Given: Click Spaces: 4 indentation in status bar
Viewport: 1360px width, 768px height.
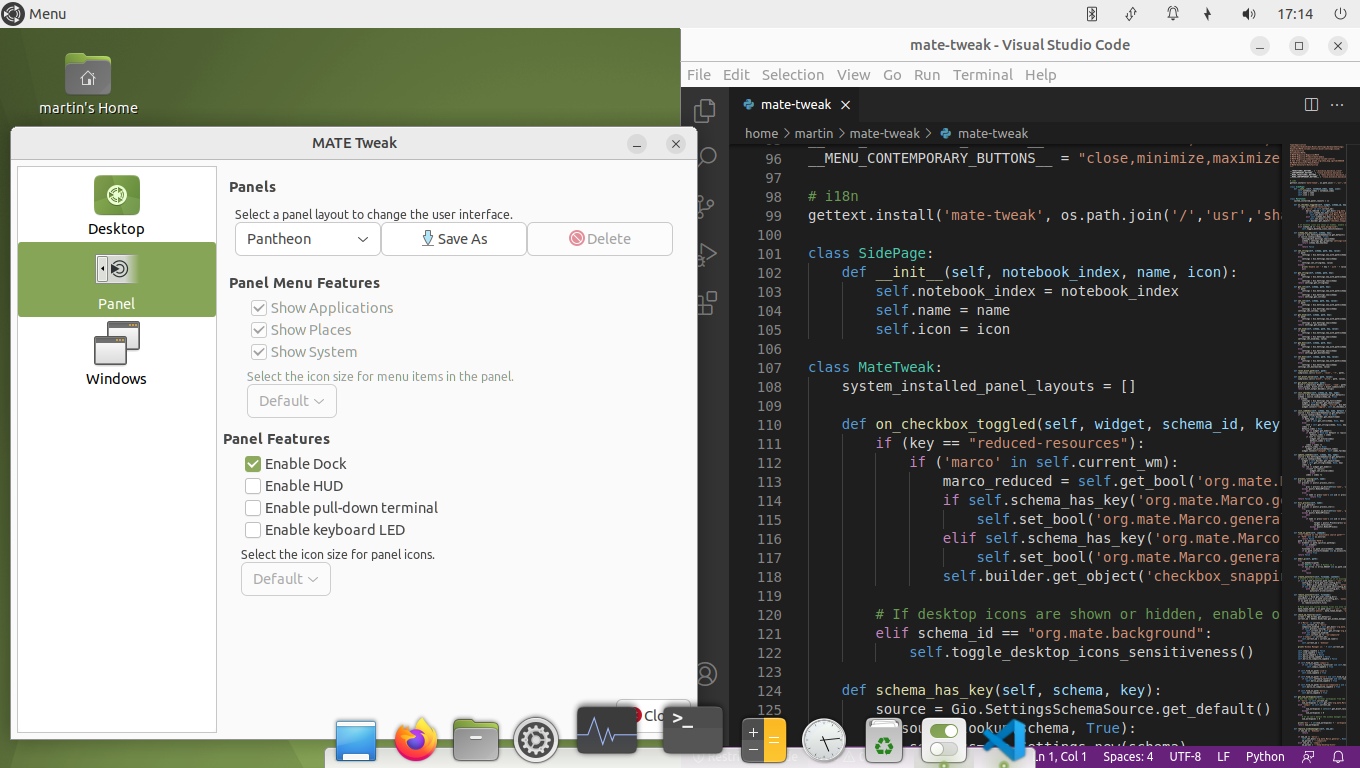Looking at the screenshot, I should (x=1128, y=757).
